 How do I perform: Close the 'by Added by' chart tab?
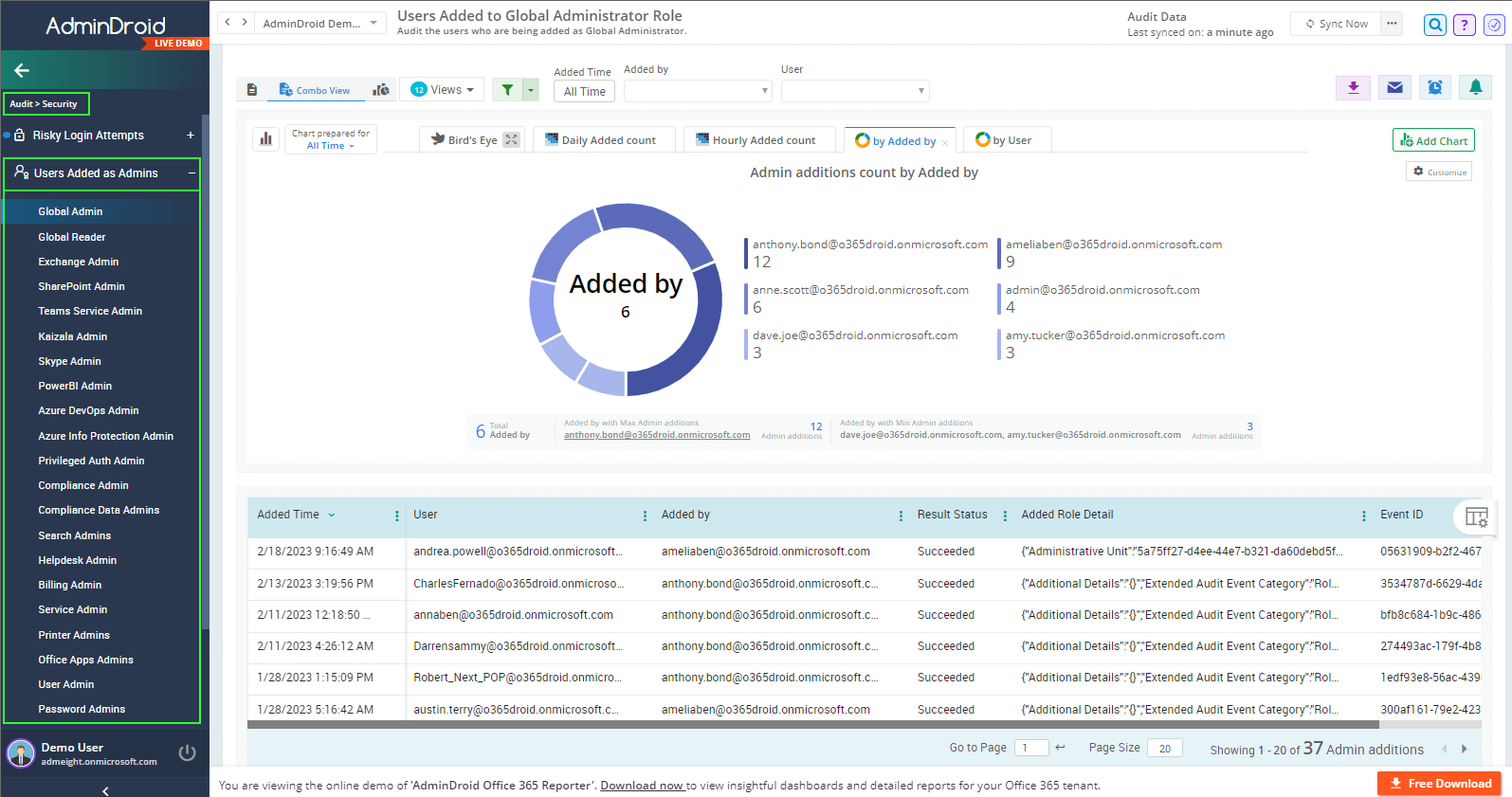(x=945, y=143)
